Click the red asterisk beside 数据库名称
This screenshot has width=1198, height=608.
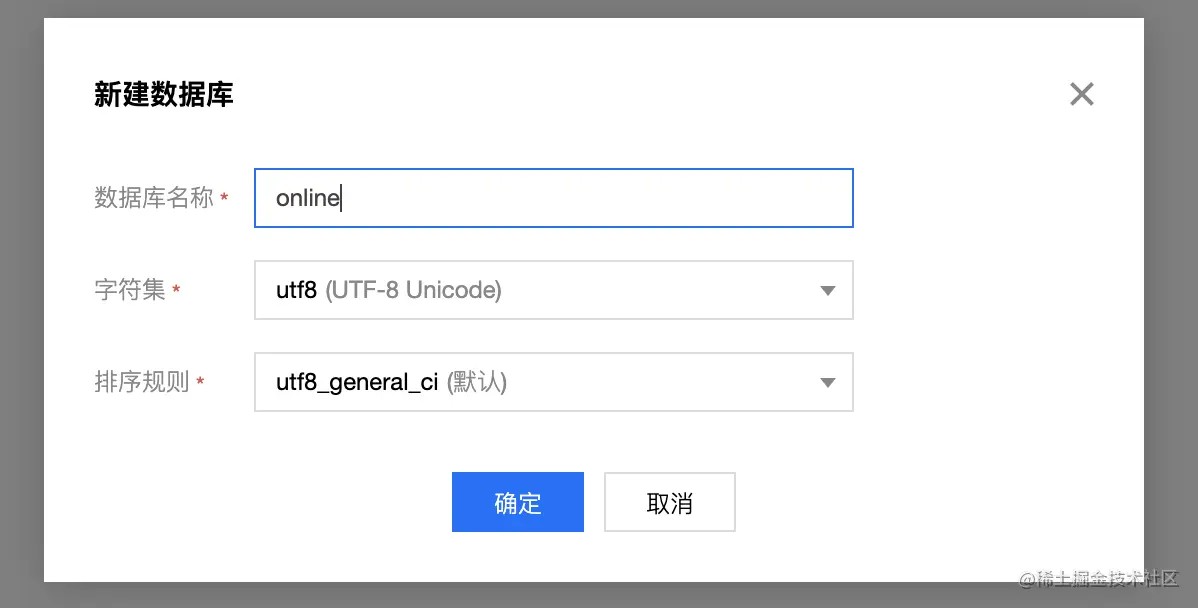(224, 198)
